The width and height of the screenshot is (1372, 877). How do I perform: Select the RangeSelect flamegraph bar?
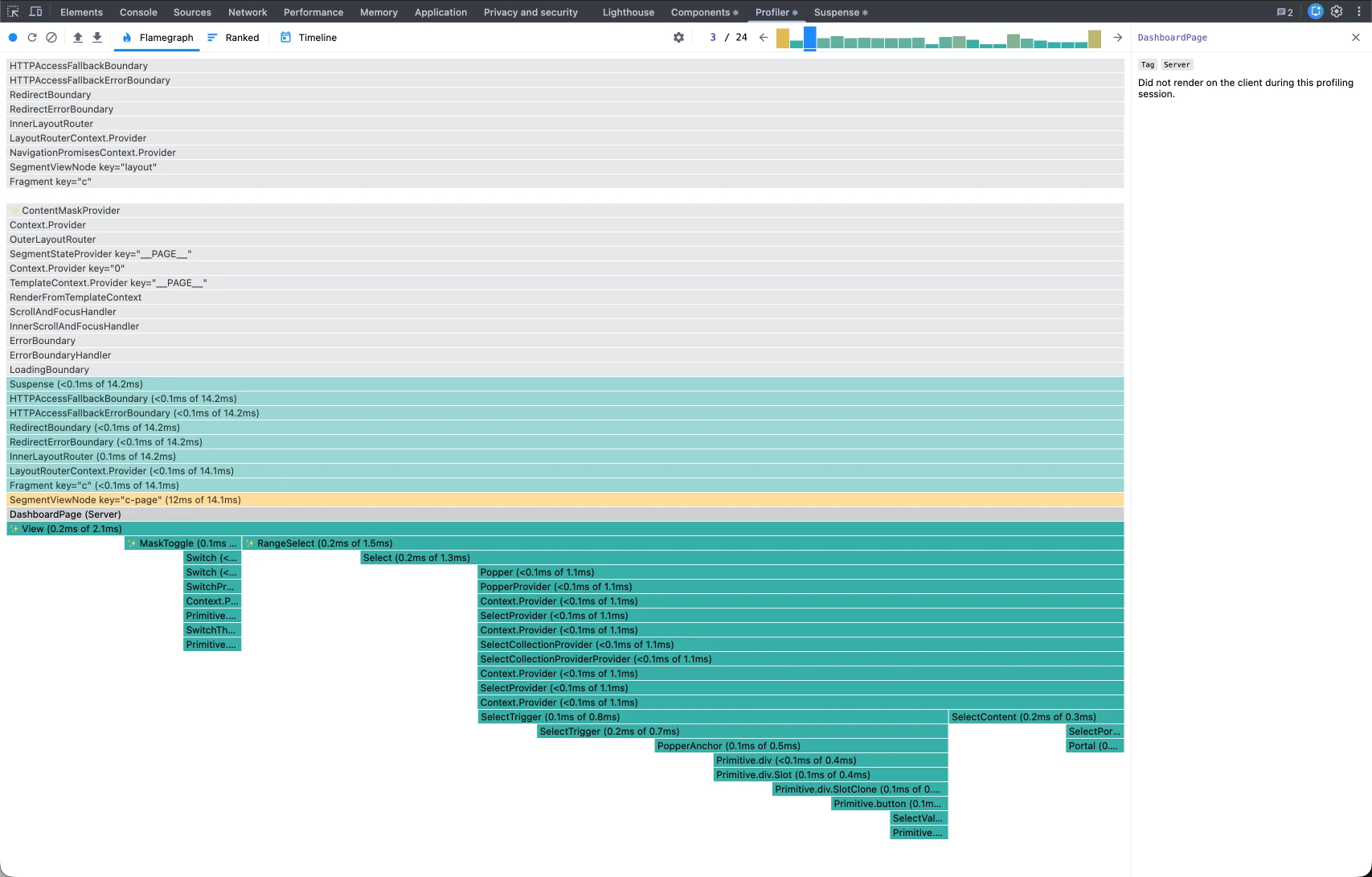[683, 543]
